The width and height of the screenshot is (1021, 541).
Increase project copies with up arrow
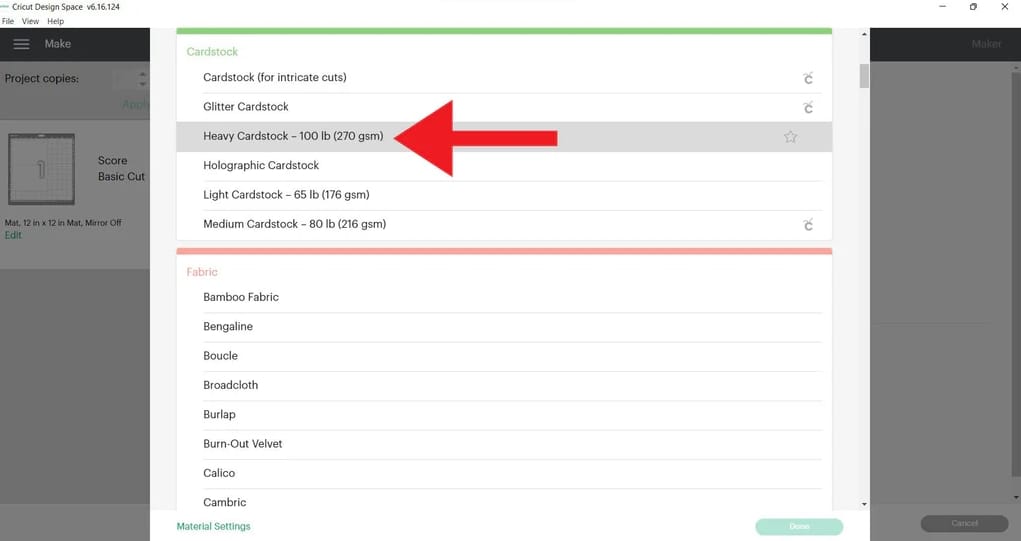[142, 74]
